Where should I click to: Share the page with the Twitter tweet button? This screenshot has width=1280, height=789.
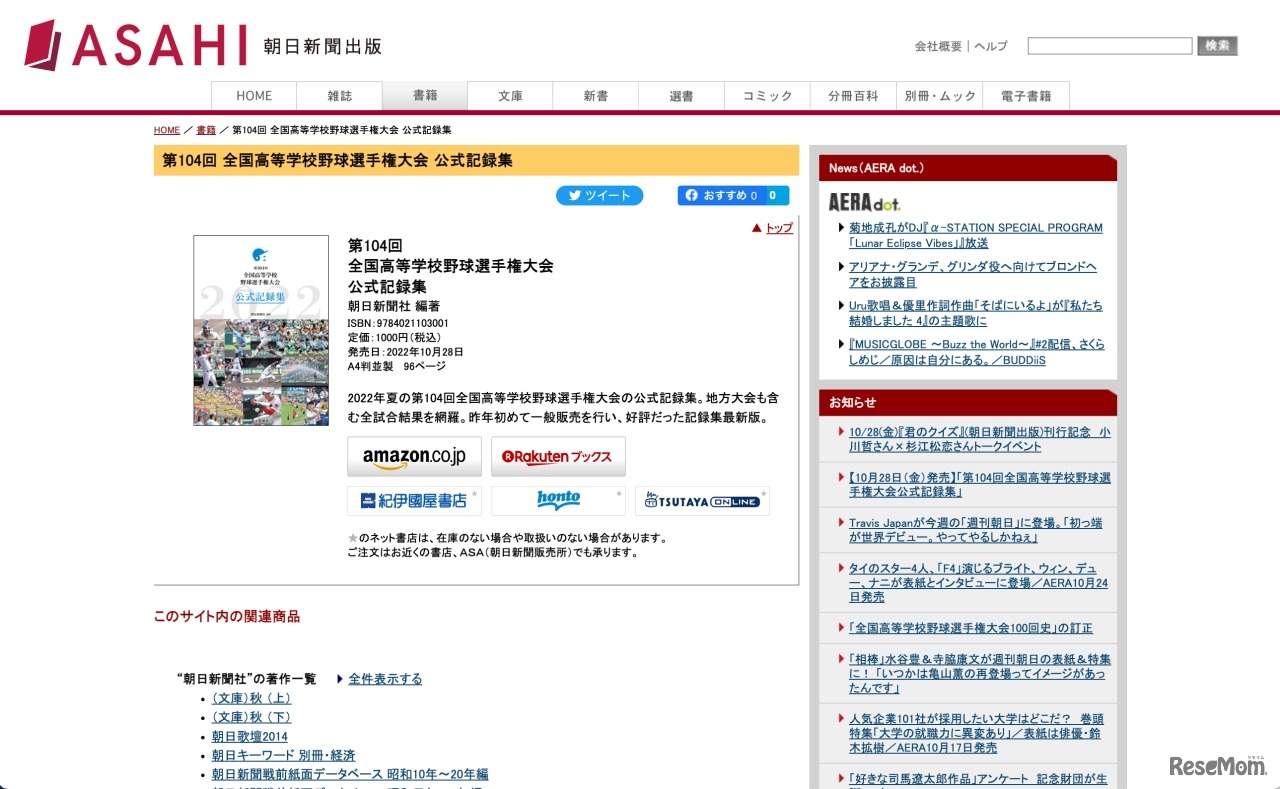(599, 196)
